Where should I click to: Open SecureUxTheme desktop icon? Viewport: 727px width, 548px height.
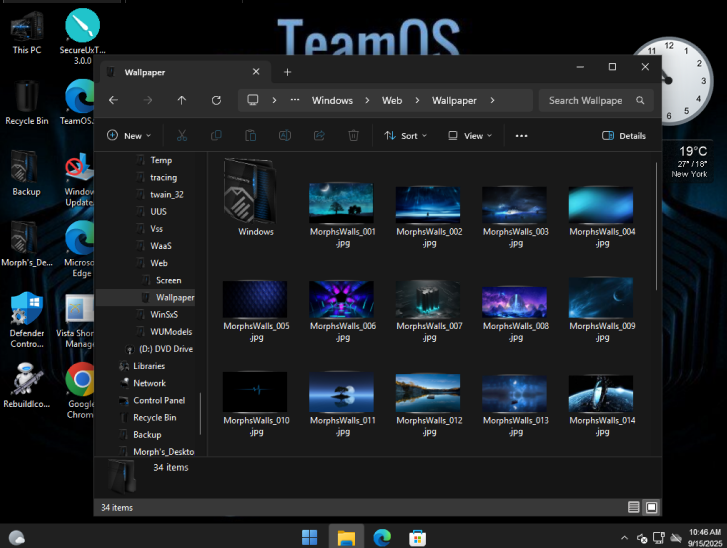pyautogui.click(x=83, y=37)
